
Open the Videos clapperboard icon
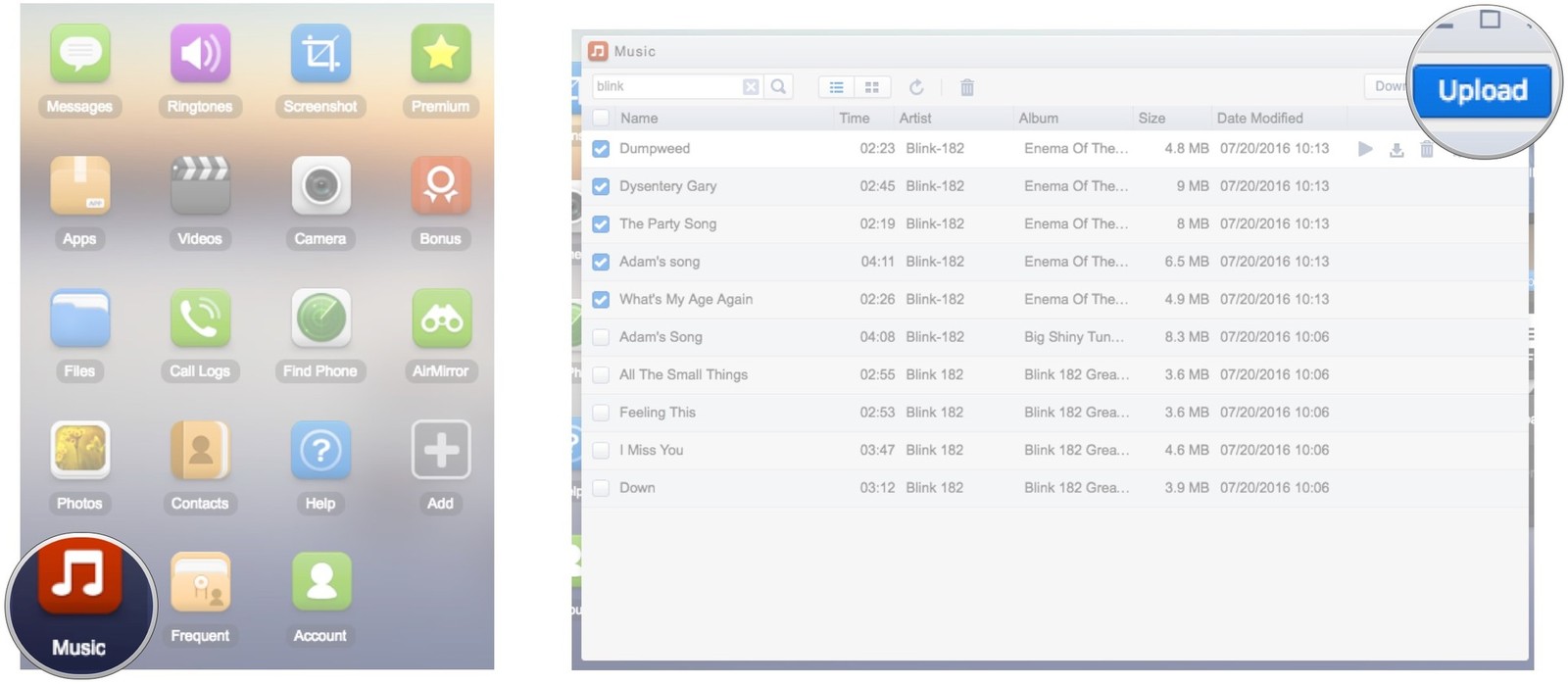[x=200, y=186]
